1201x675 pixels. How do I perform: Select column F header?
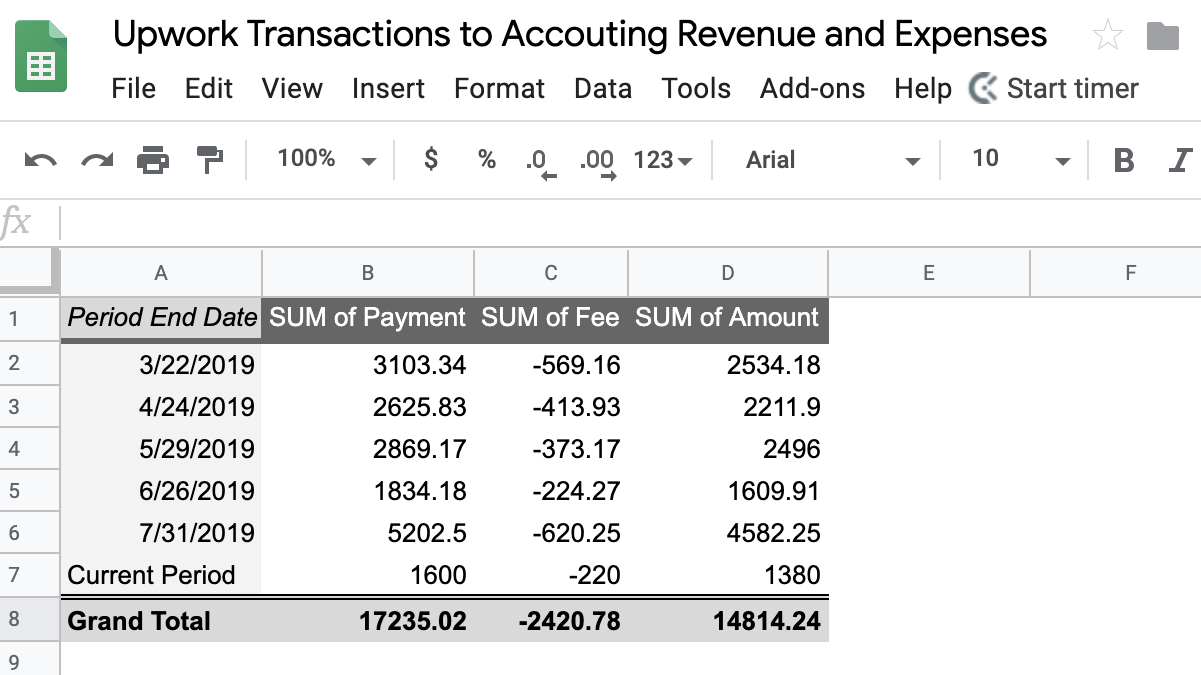tap(1116, 273)
